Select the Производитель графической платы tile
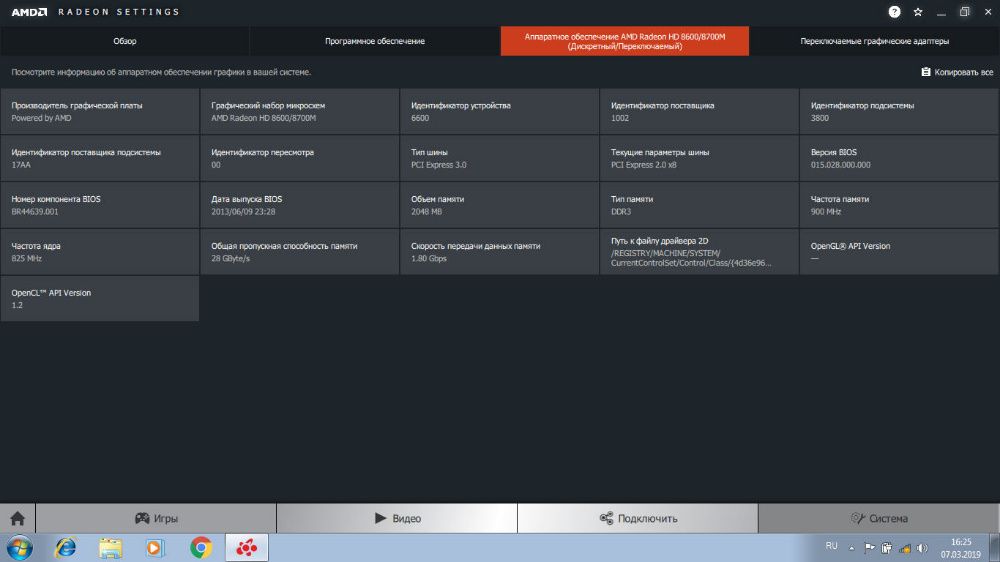This screenshot has height=562, width=1000. point(99,112)
